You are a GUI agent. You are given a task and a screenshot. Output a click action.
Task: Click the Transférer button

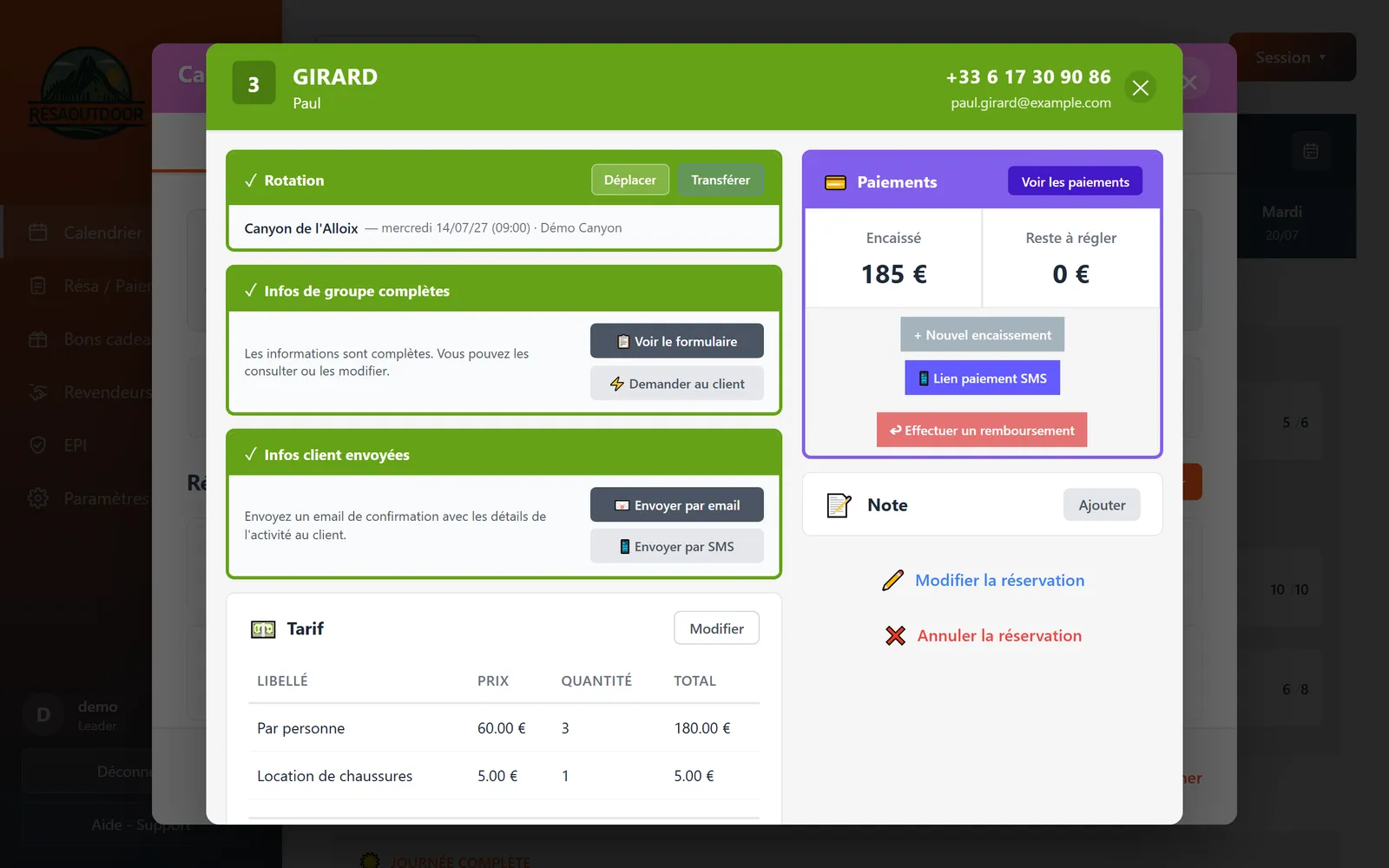[x=721, y=180]
